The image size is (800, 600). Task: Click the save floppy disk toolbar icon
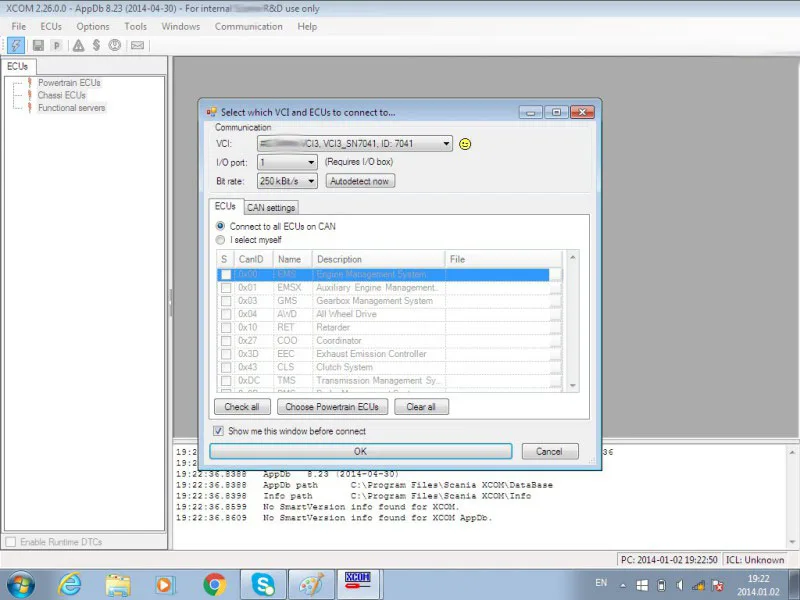pyautogui.click(x=38, y=45)
